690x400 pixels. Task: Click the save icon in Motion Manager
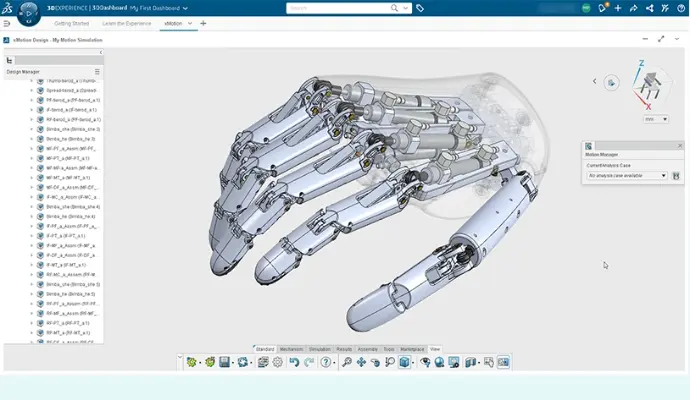(x=676, y=176)
